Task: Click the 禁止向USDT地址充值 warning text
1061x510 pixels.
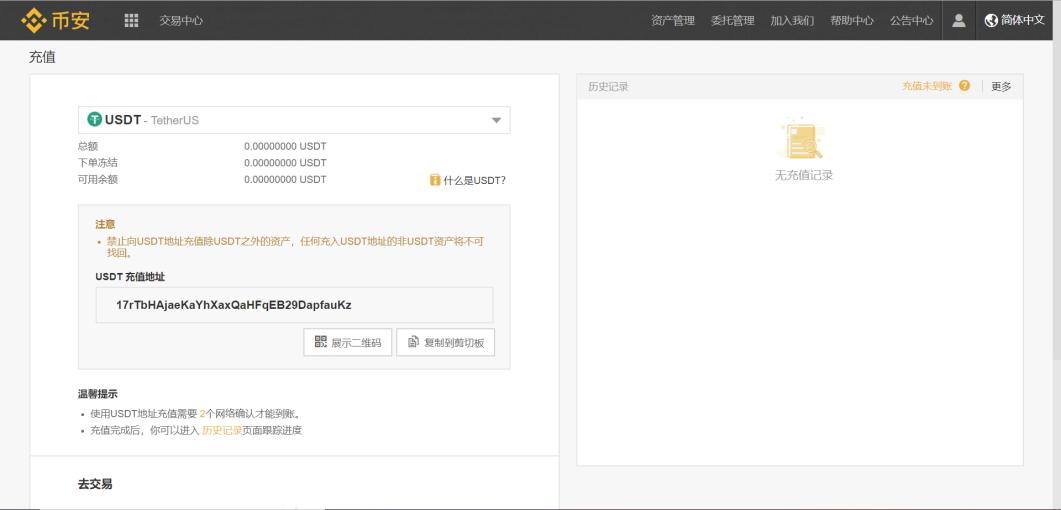Action: pyautogui.click(x=295, y=247)
